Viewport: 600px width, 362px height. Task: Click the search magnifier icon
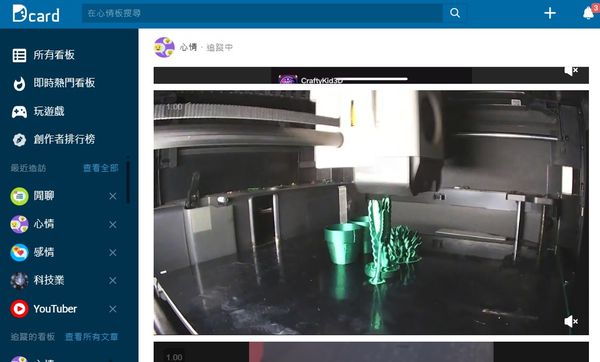[455, 13]
